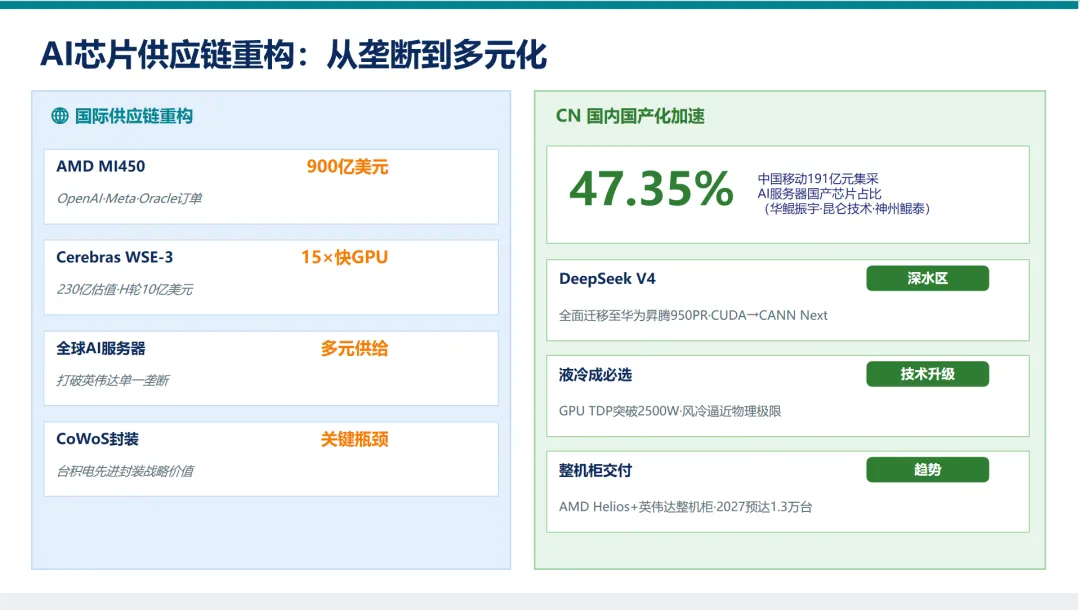The image size is (1080, 610).
Task: Select the AMD MI450 label
Action: pos(101,166)
